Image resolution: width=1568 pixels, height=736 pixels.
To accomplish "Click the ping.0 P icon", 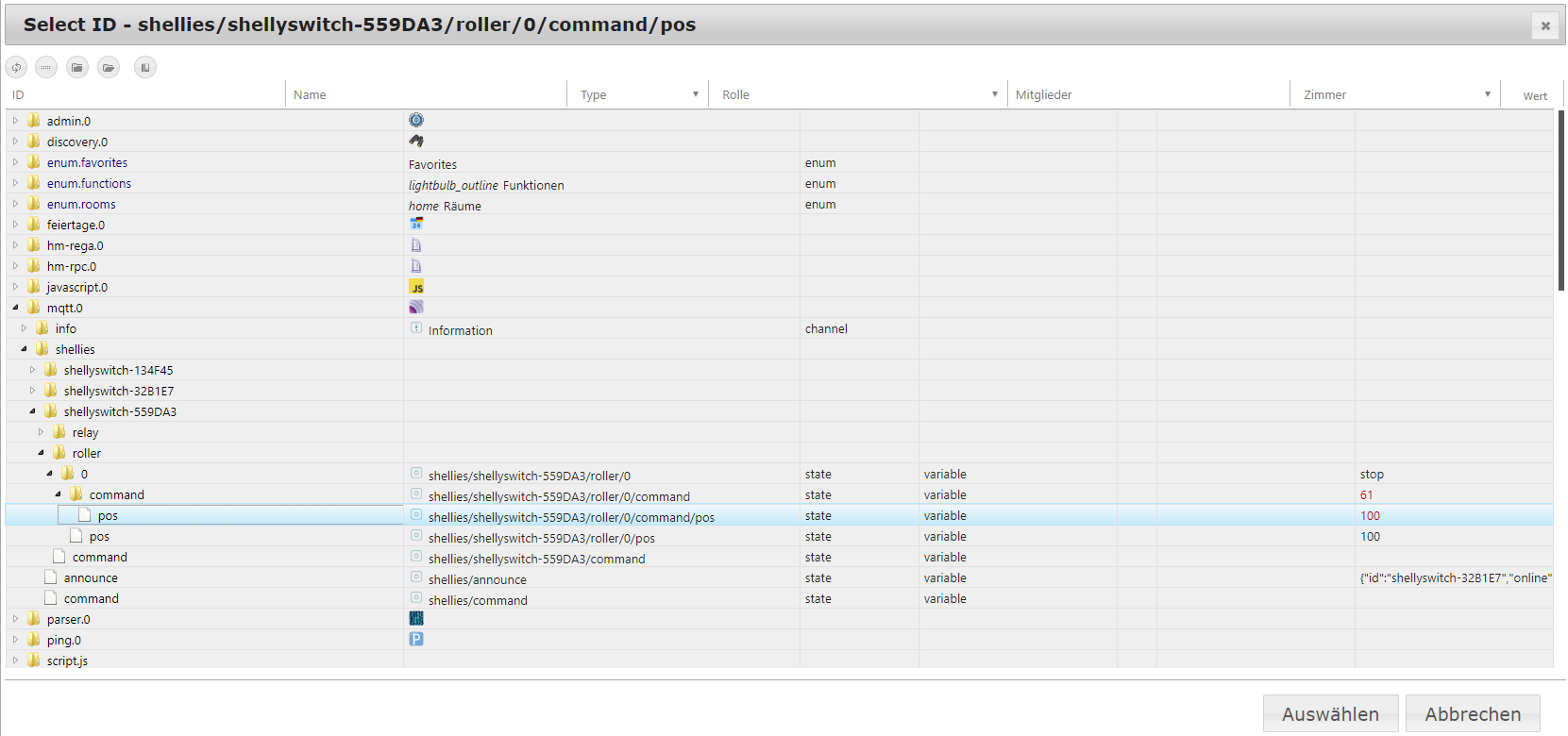I will pos(416,639).
